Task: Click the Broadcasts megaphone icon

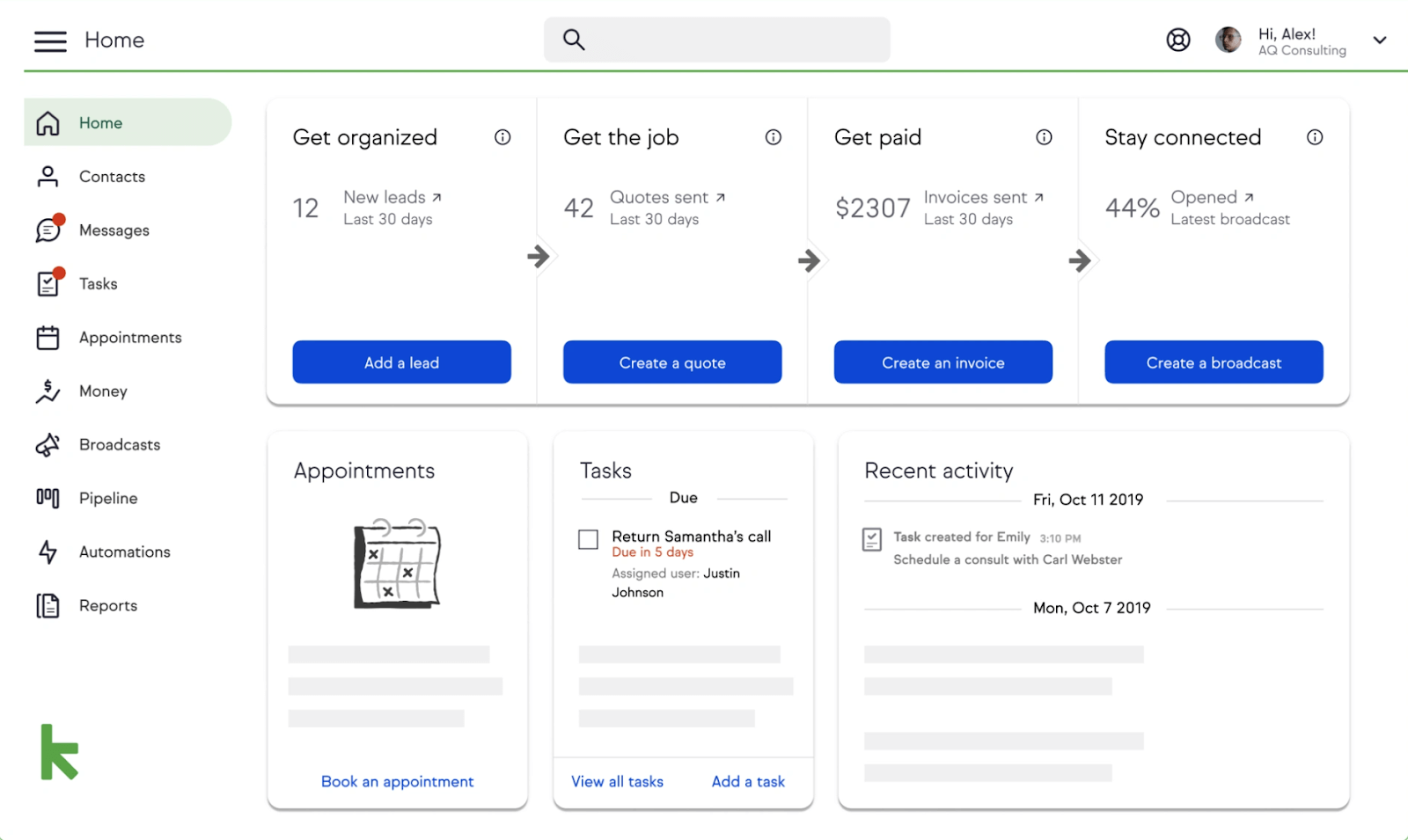Action: pyautogui.click(x=48, y=445)
